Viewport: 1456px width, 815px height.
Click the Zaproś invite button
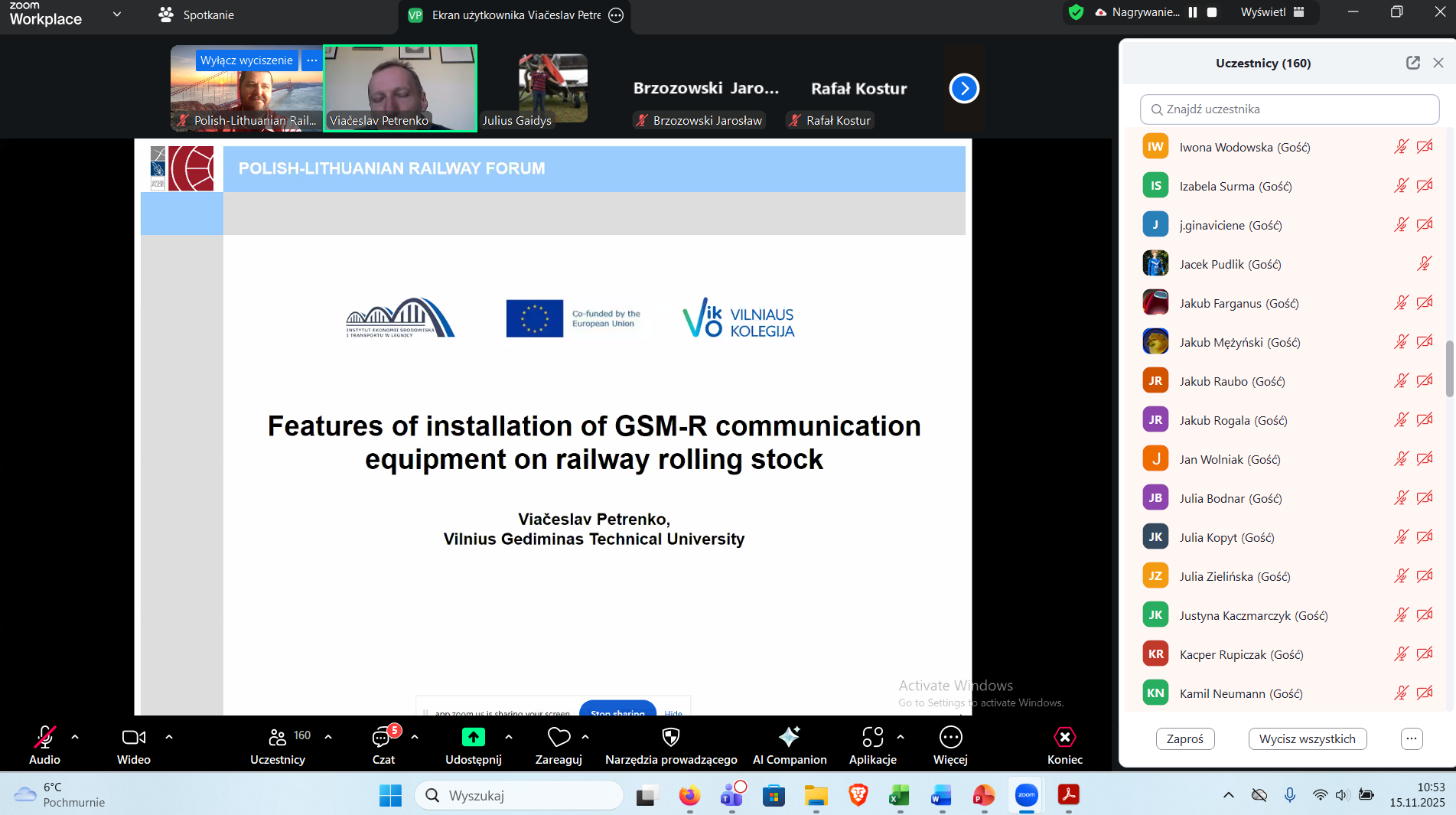pos(1184,738)
